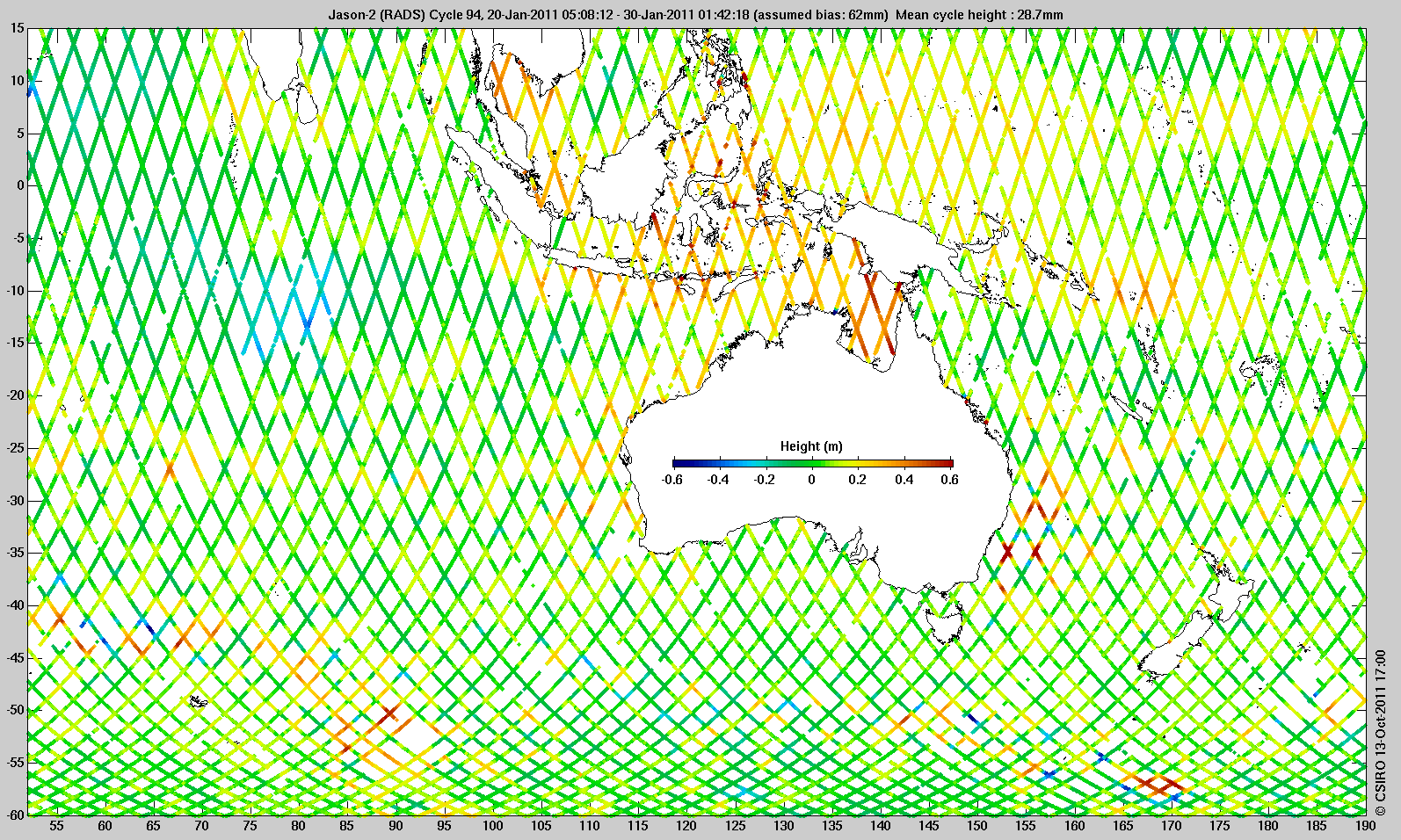1401x840 pixels.
Task: Click longitude axis label 125
Action: [736, 826]
